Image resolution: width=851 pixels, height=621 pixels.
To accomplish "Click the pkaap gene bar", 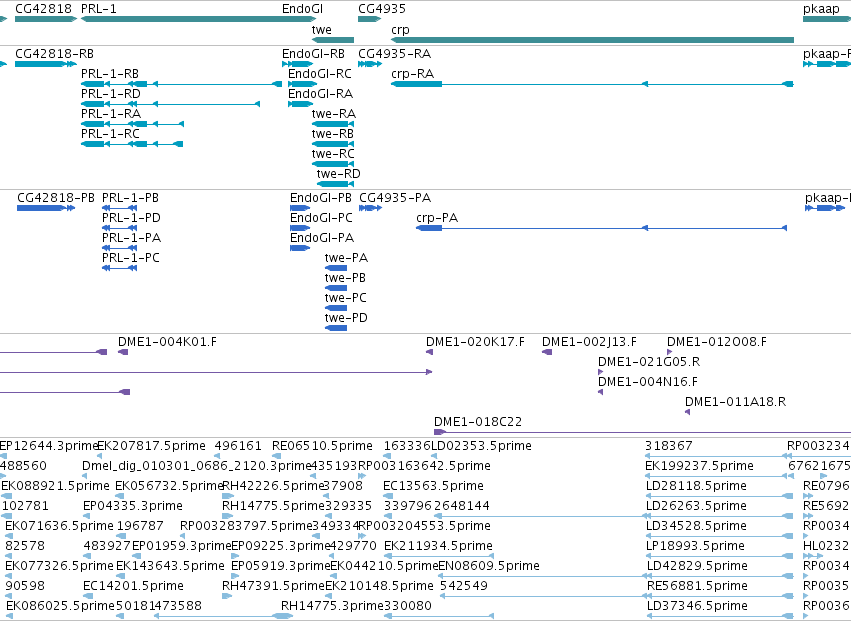I will click(827, 19).
